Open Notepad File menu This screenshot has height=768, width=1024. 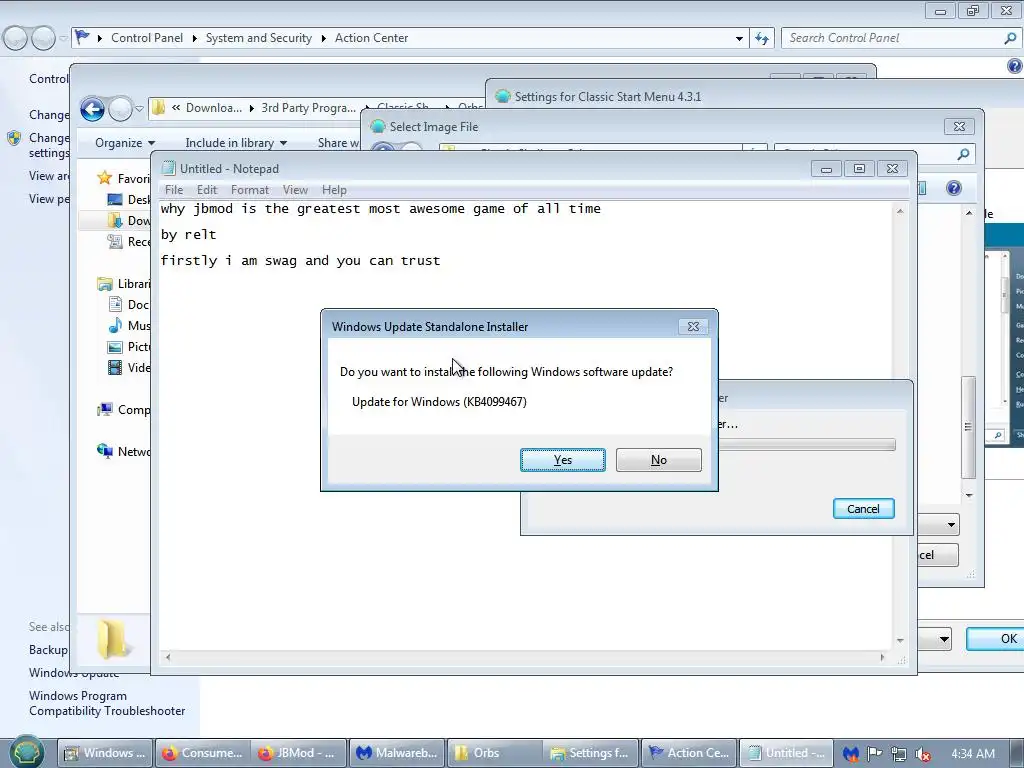(174, 190)
